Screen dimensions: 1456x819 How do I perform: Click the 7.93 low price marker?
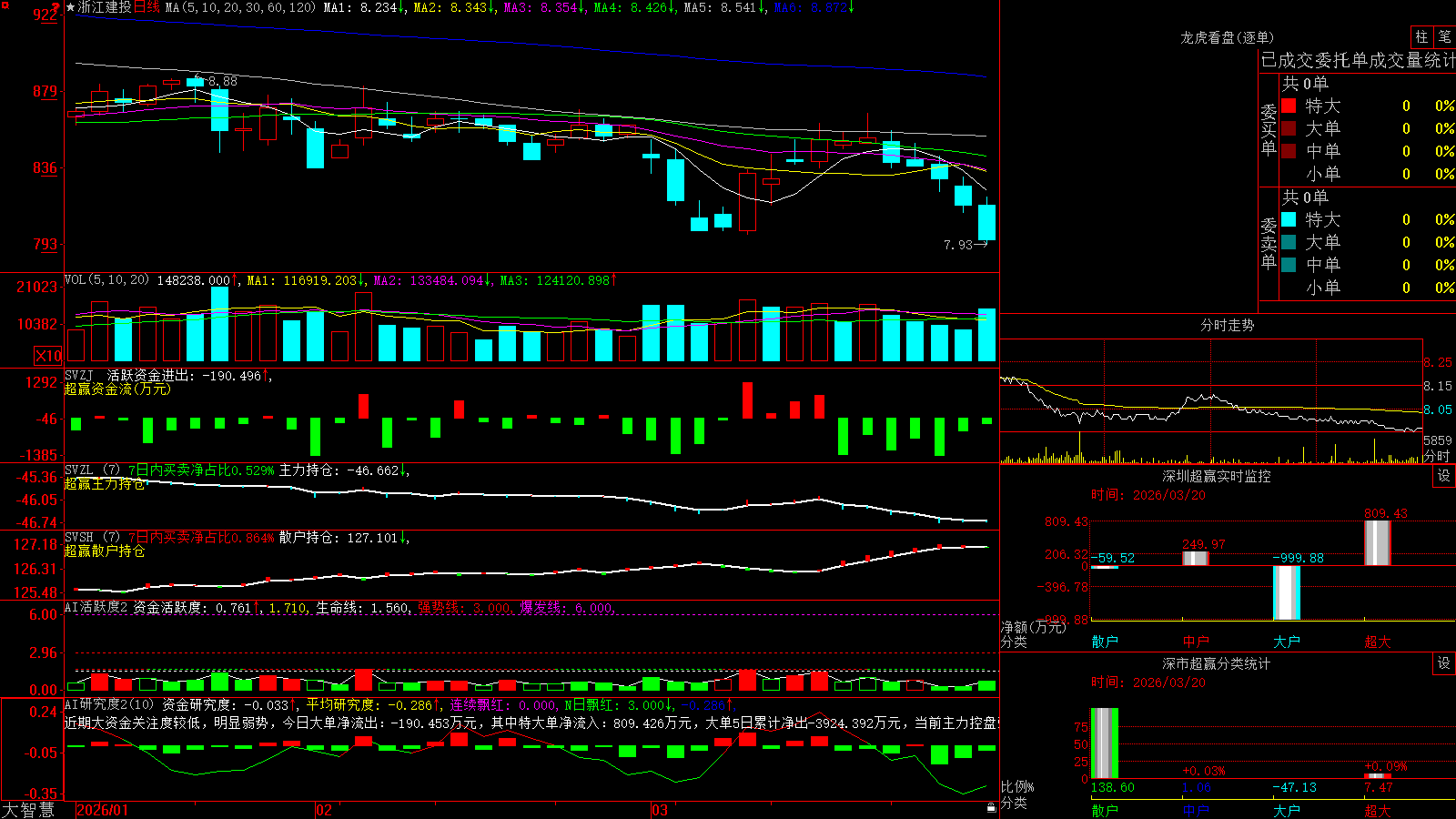pyautogui.click(x=958, y=245)
